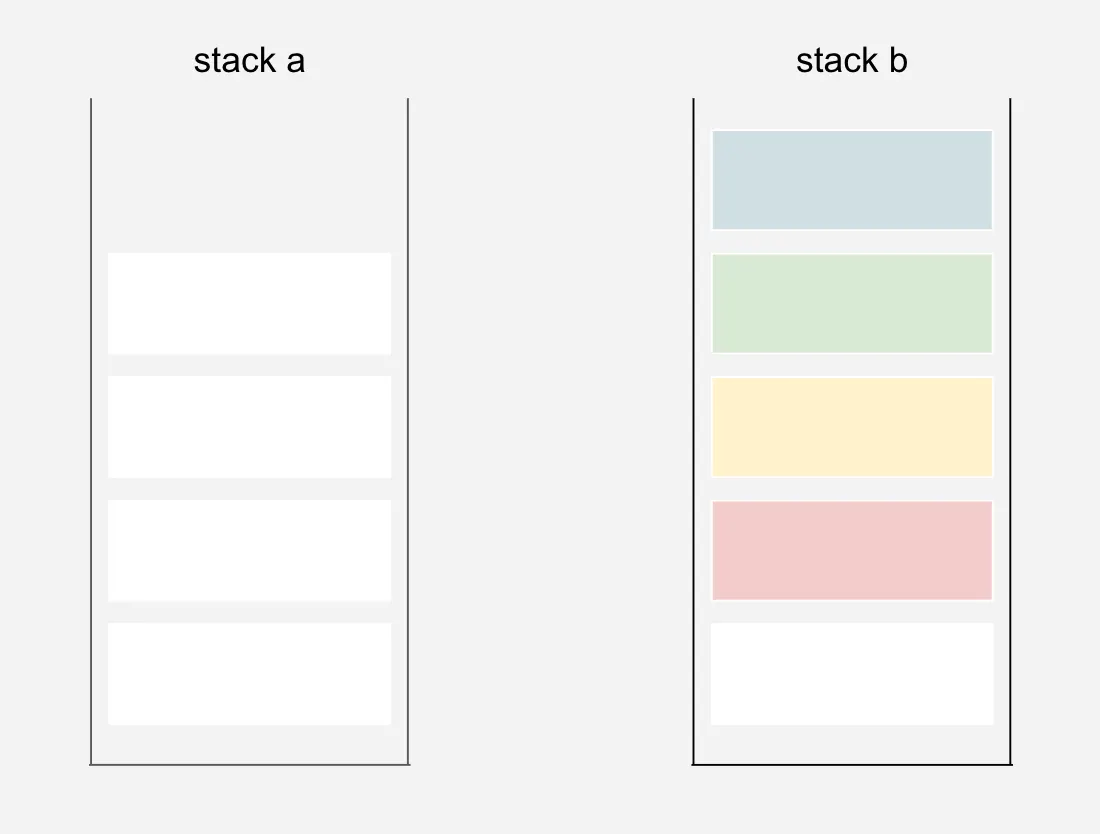Click the left wall line of stack b

pyautogui.click(x=693, y=430)
